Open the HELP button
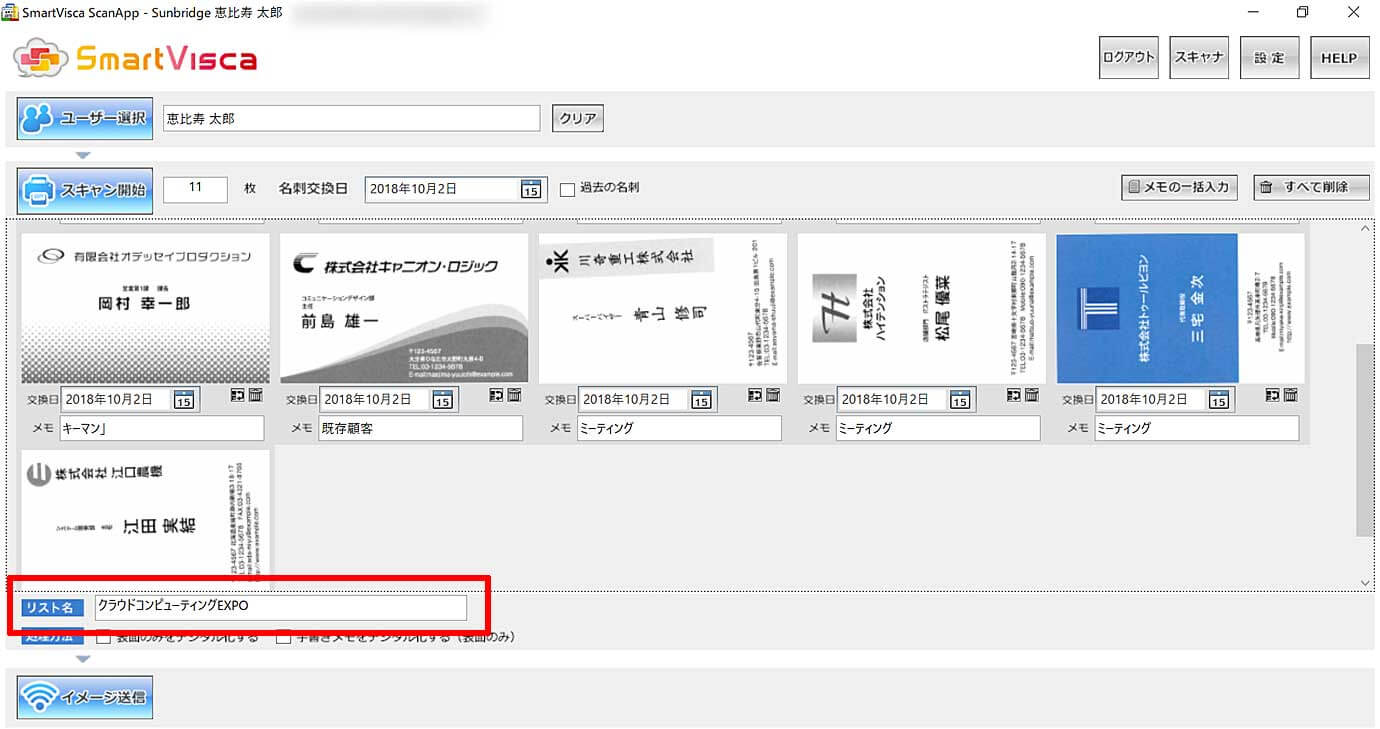This screenshot has width=1380, height=729. coord(1339,58)
